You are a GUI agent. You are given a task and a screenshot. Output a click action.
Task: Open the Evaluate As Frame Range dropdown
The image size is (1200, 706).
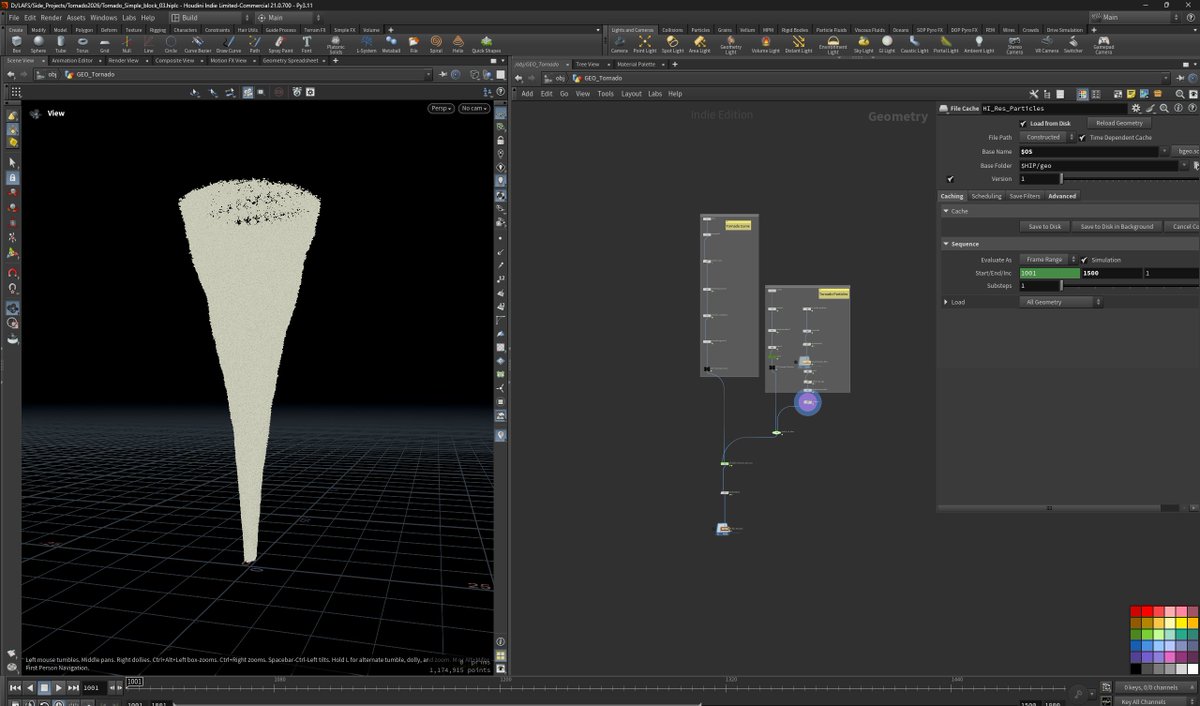tap(1047, 259)
